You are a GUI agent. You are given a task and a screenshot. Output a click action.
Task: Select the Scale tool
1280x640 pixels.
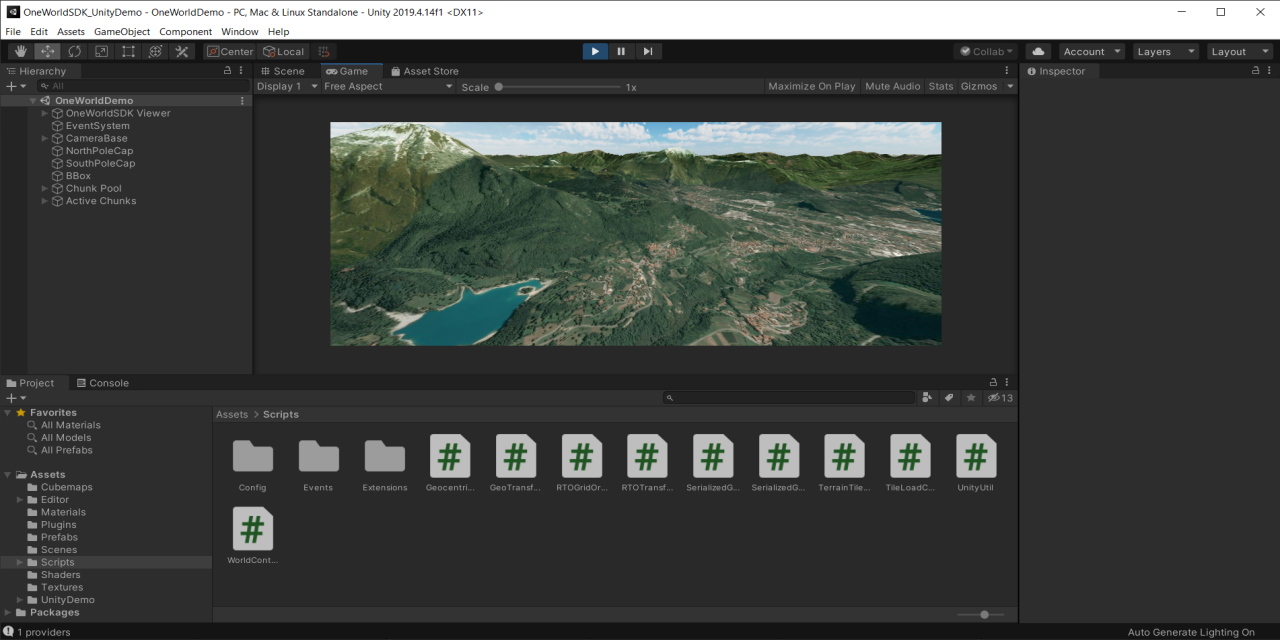[102, 51]
